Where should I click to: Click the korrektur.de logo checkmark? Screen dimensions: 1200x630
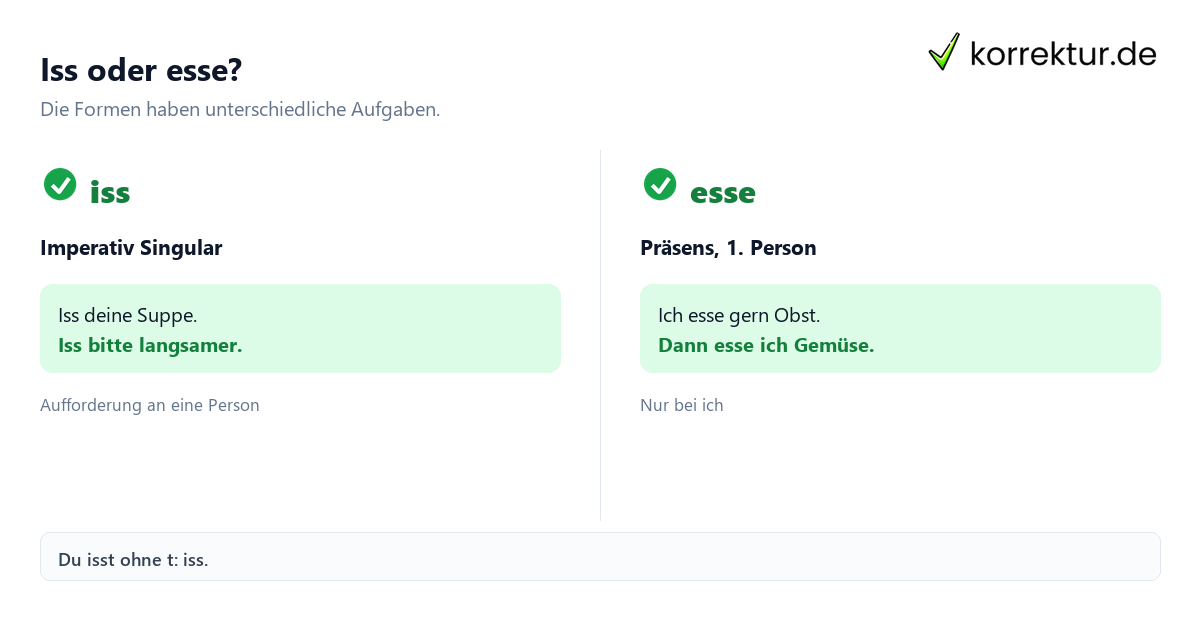point(944,52)
